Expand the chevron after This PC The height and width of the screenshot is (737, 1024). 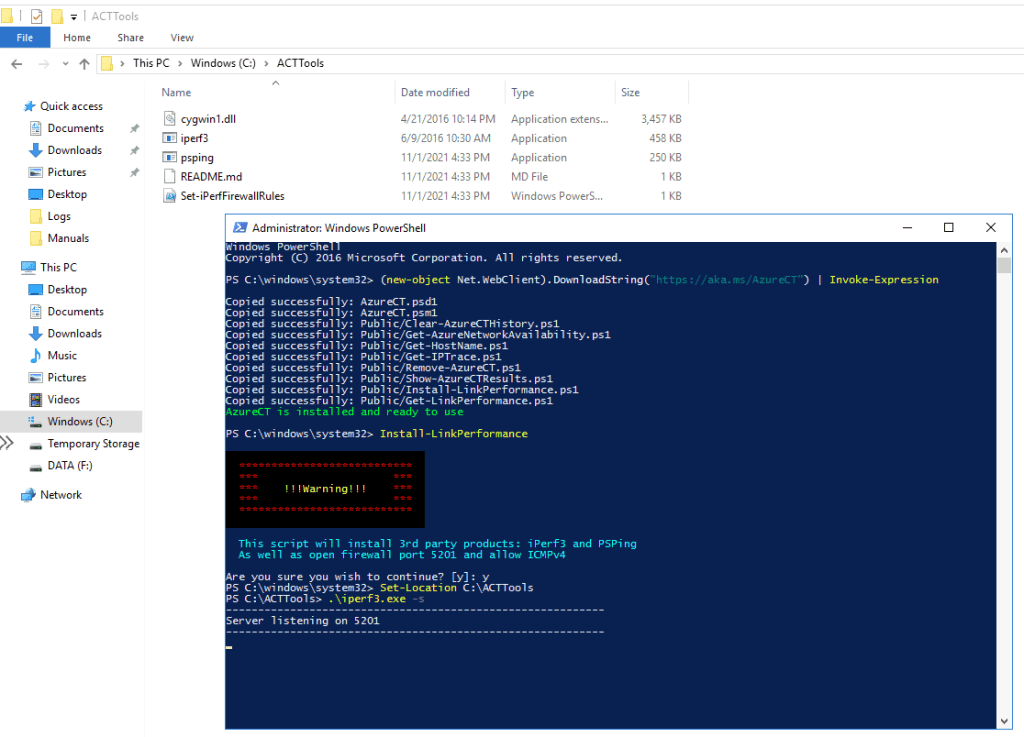180,63
